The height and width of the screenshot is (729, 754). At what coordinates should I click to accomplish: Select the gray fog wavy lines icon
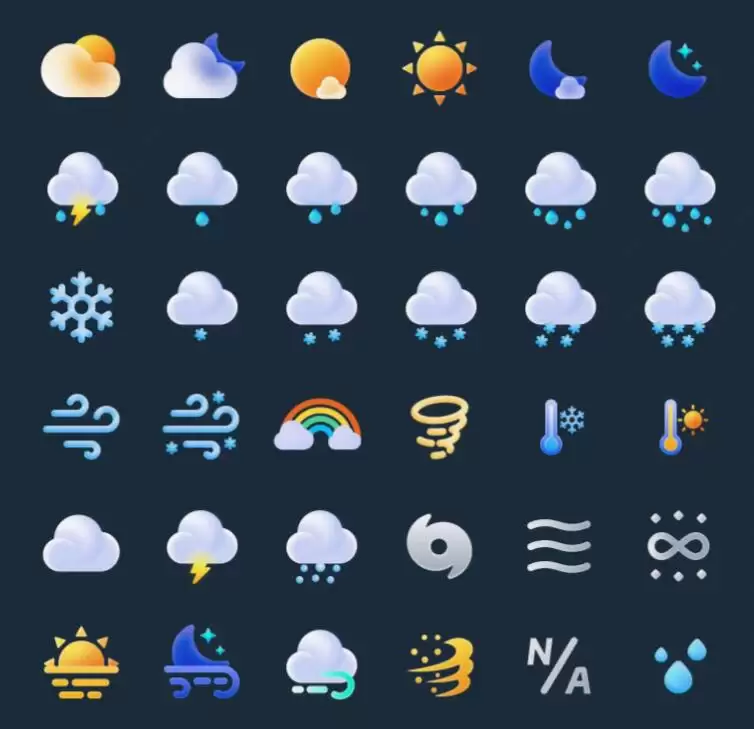[x=559, y=546]
